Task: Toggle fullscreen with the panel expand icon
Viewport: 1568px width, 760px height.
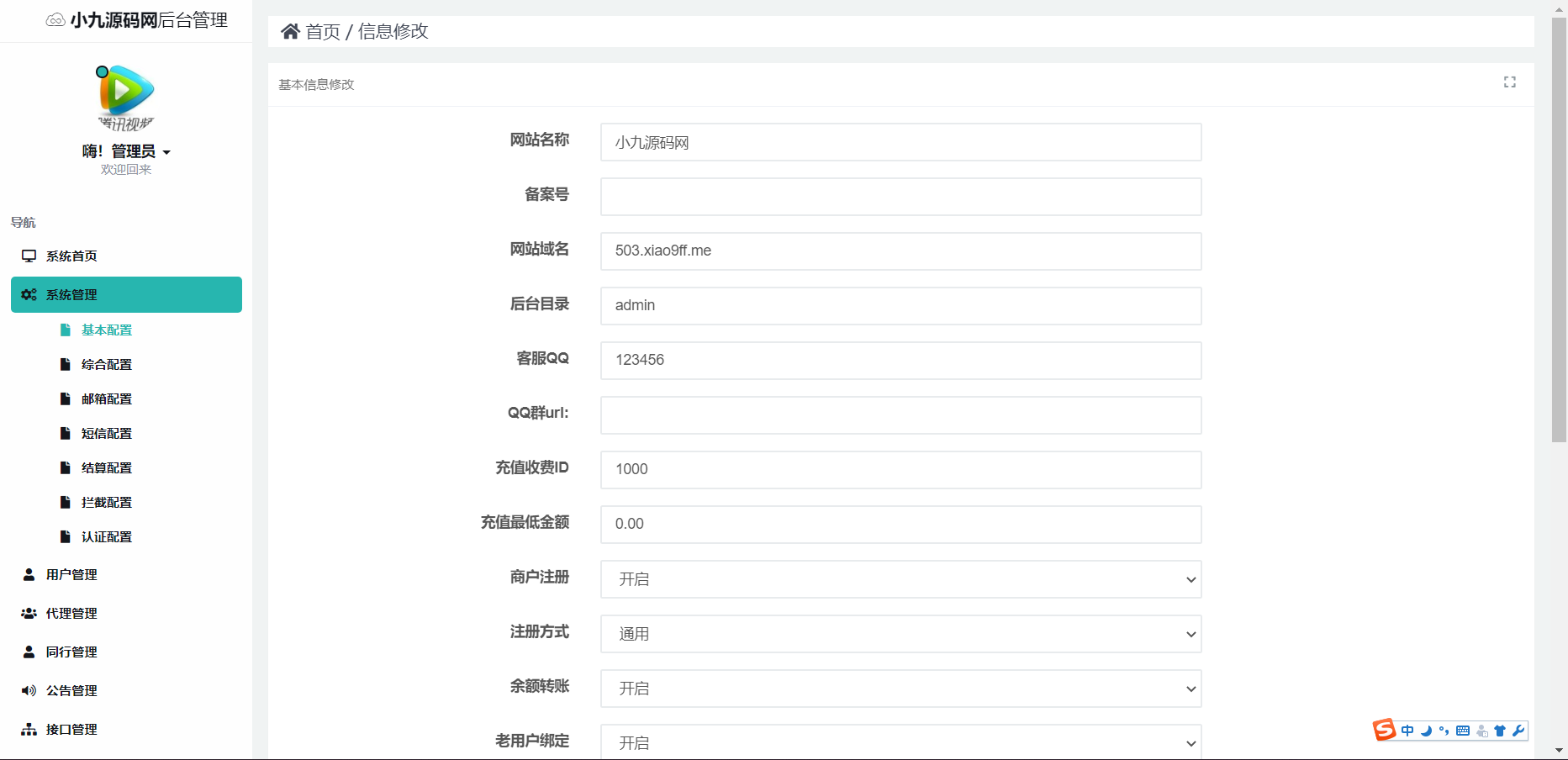Action: [1510, 82]
